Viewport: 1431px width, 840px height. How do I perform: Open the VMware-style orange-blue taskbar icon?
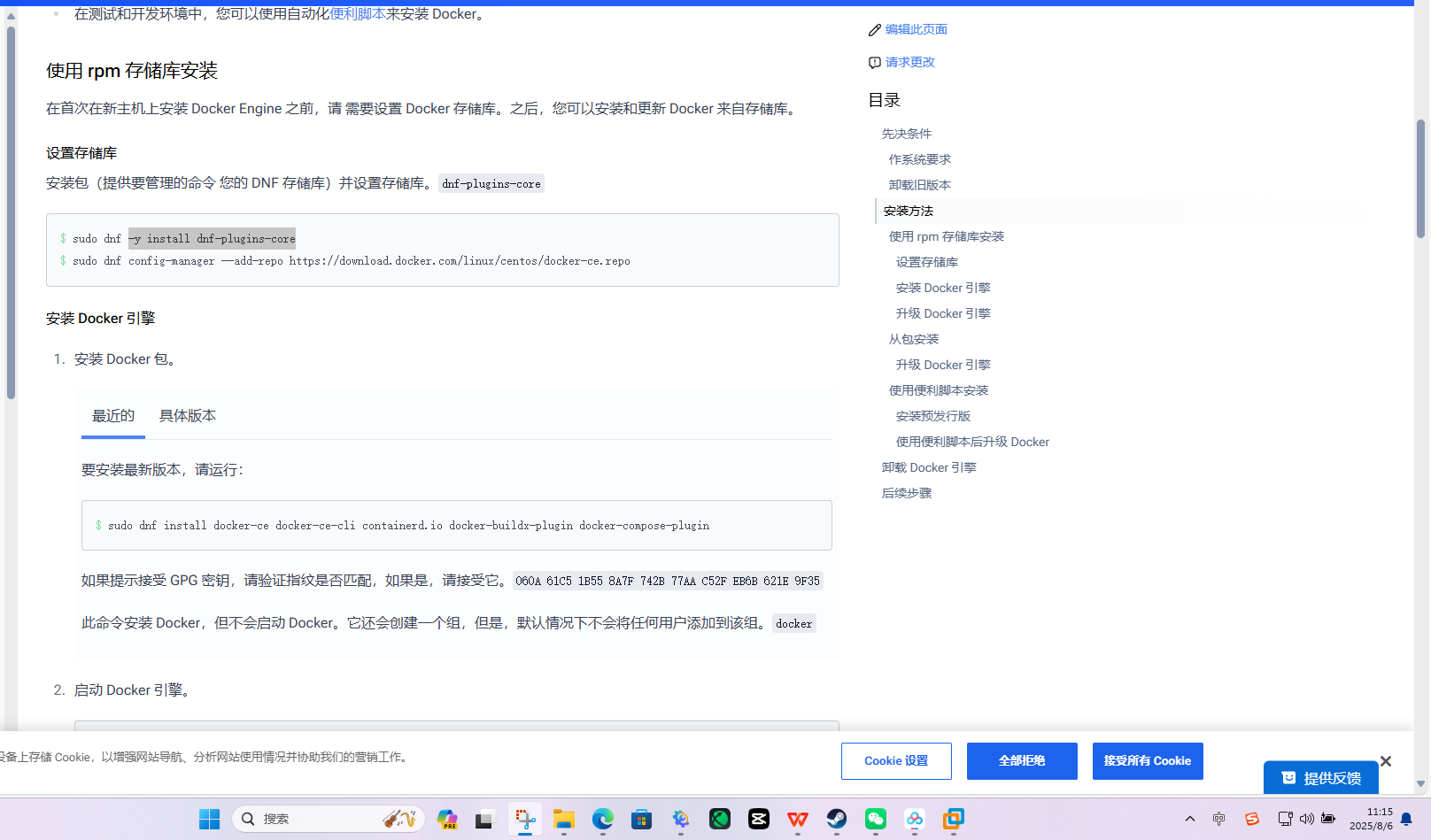pos(954,820)
